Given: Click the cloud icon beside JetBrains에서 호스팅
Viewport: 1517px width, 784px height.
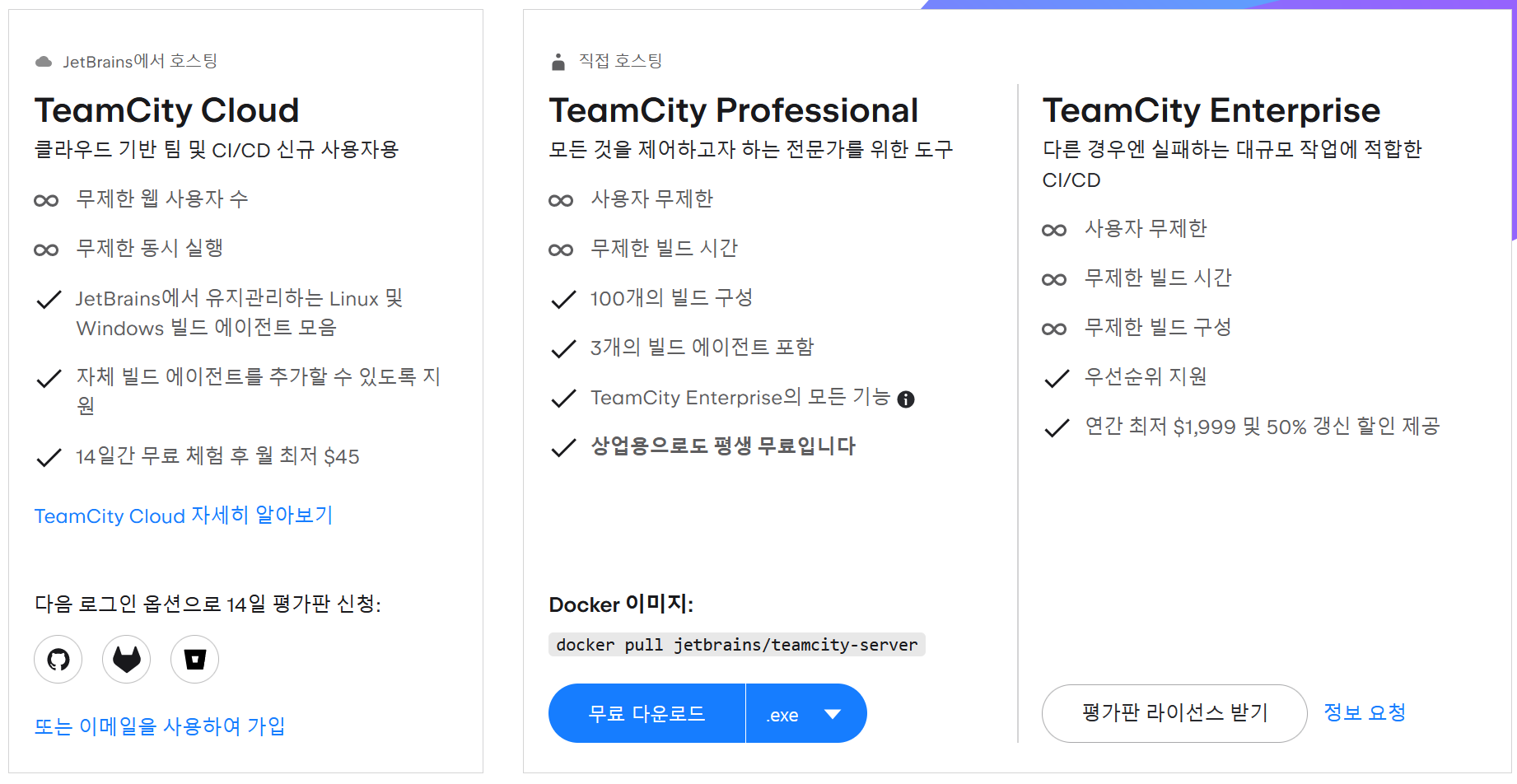Looking at the screenshot, I should [x=44, y=62].
